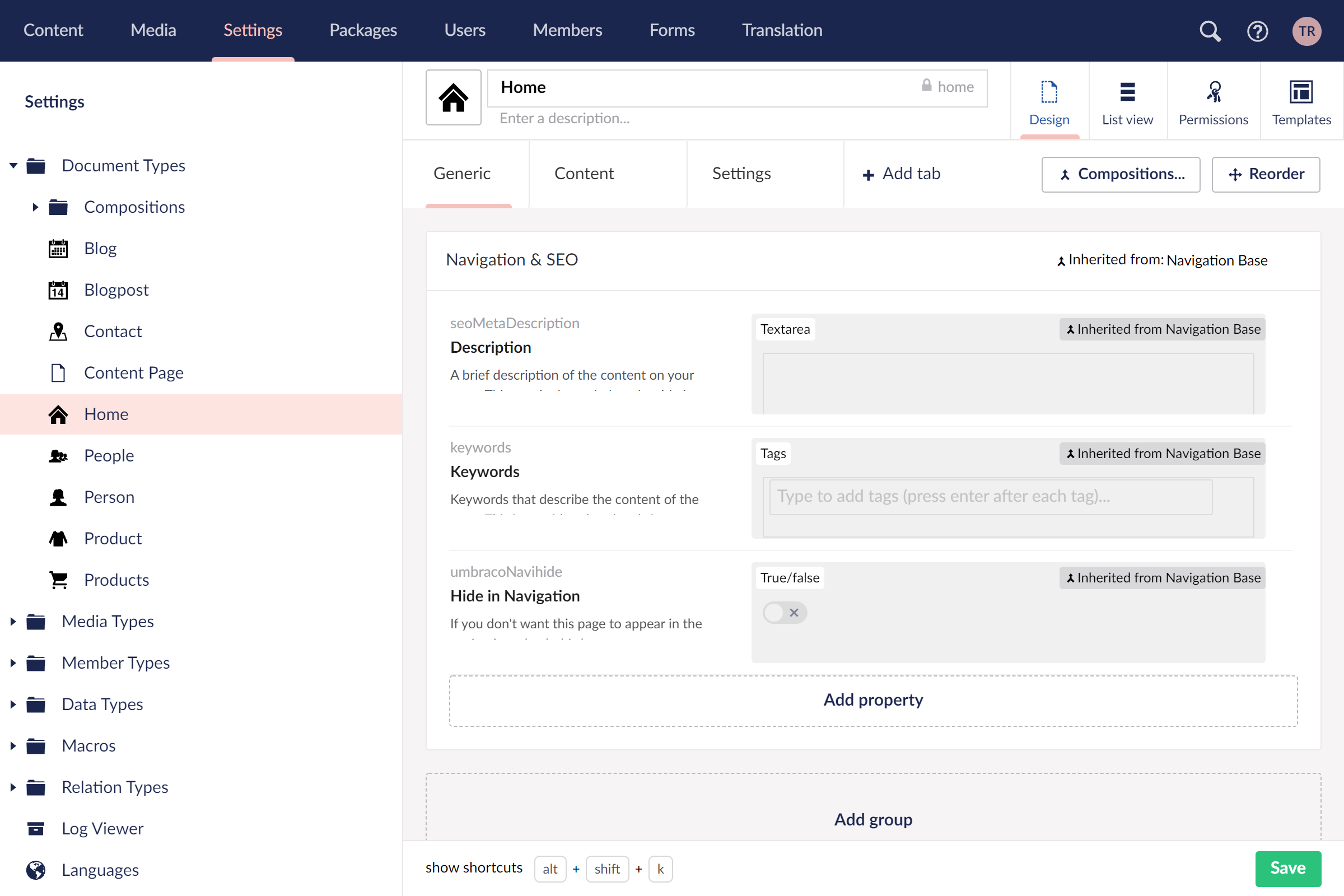Image resolution: width=1344 pixels, height=896 pixels.
Task: Click the Compositions folder icon in tree
Action: click(x=58, y=207)
